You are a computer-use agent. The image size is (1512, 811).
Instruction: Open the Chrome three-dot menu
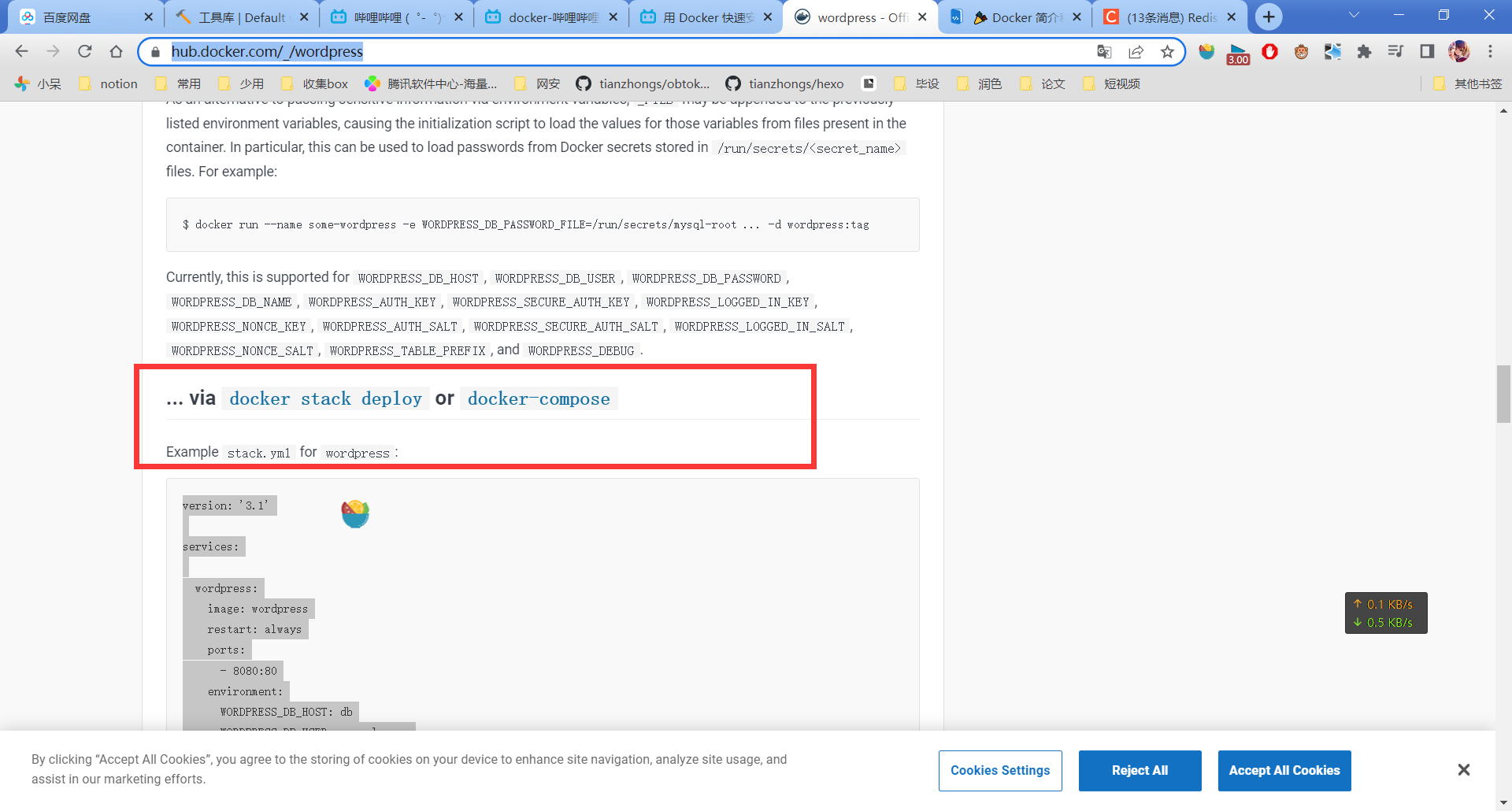tap(1490, 52)
